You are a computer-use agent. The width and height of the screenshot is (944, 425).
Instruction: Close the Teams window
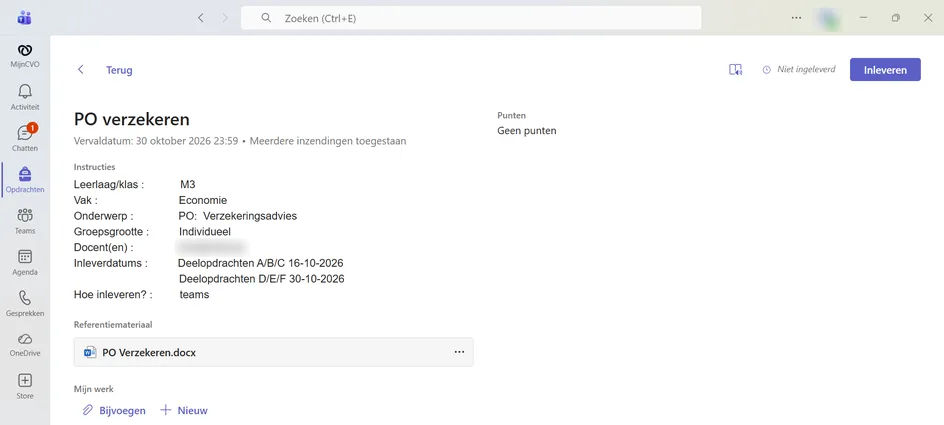928,18
